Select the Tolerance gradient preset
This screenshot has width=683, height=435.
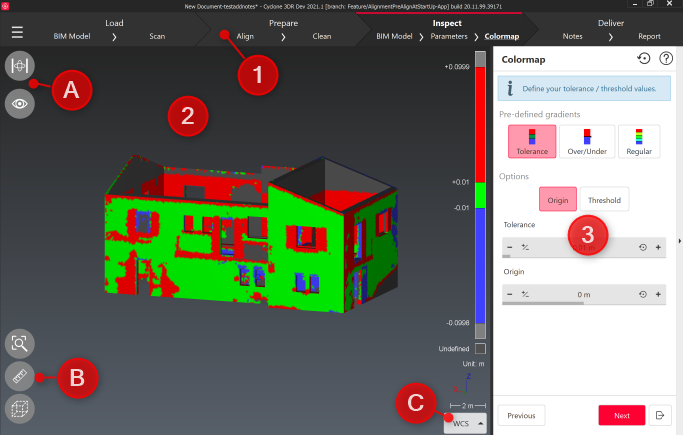tap(531, 141)
